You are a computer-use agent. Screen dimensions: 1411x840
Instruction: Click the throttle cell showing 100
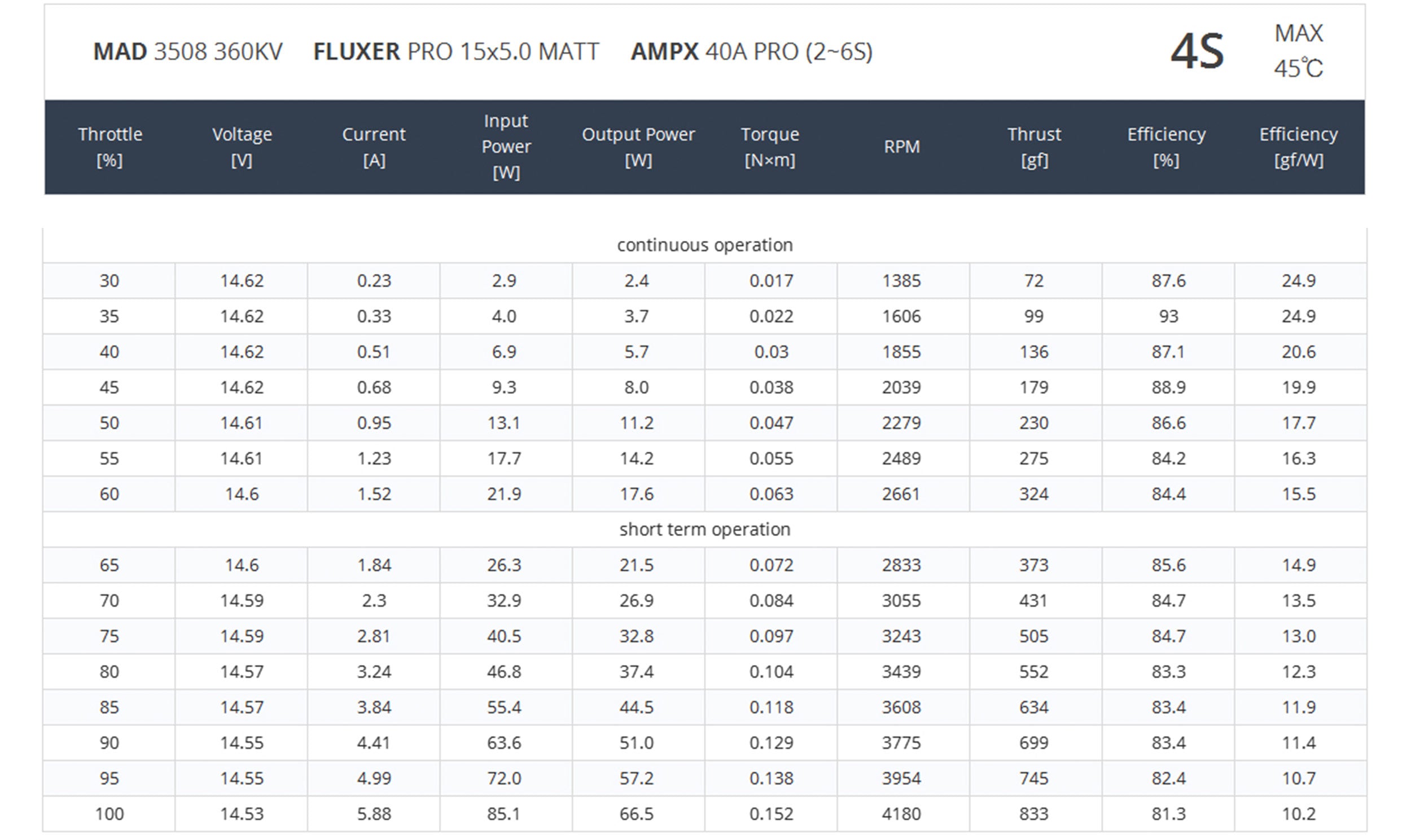pyautogui.click(x=109, y=814)
